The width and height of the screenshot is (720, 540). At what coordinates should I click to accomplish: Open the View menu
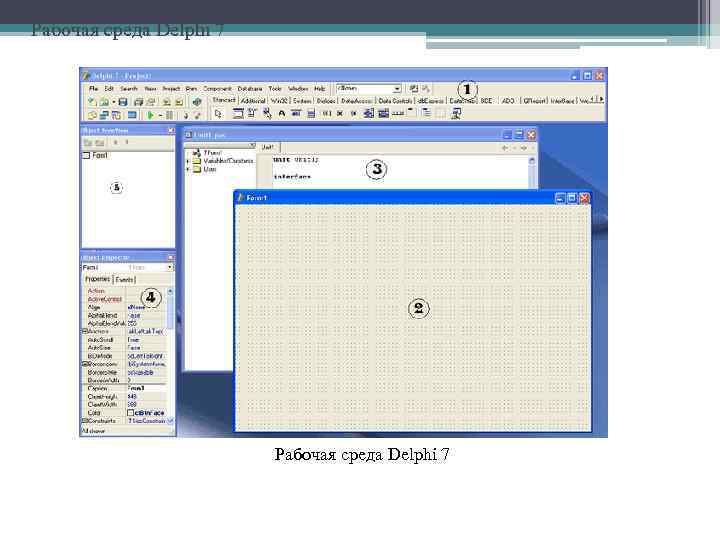[151, 88]
